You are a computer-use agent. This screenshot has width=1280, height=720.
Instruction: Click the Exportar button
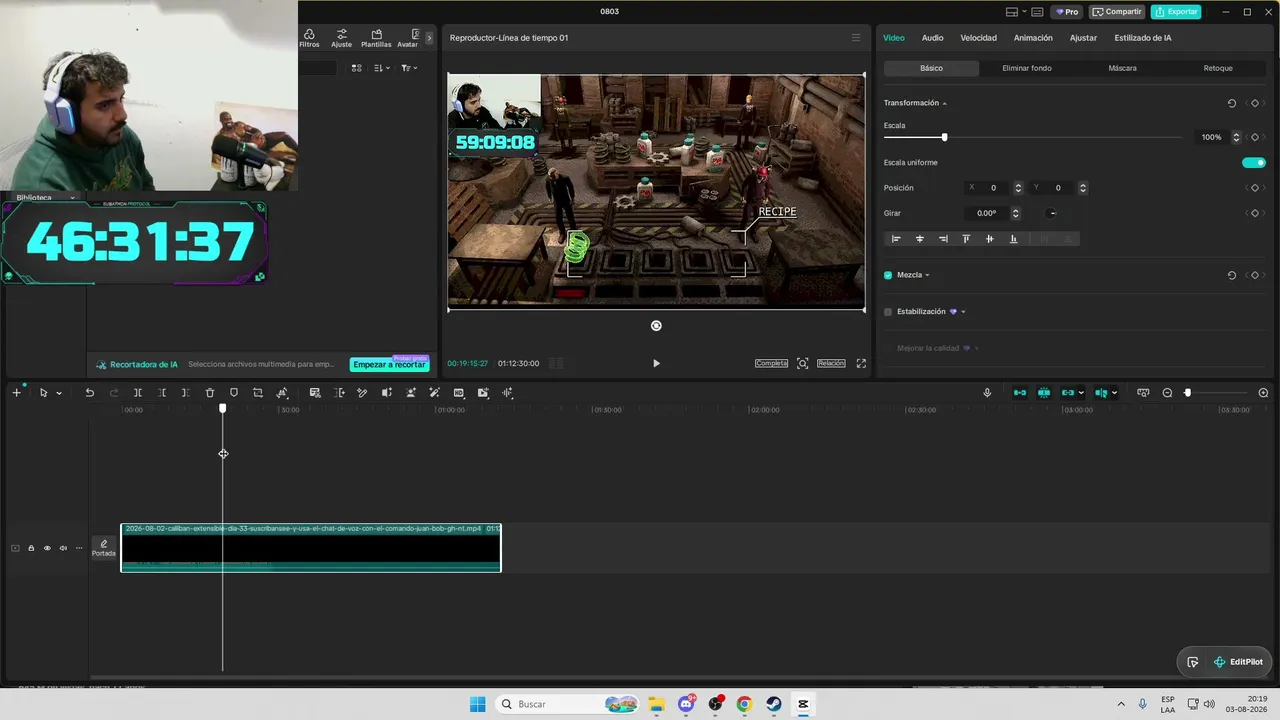(1176, 12)
